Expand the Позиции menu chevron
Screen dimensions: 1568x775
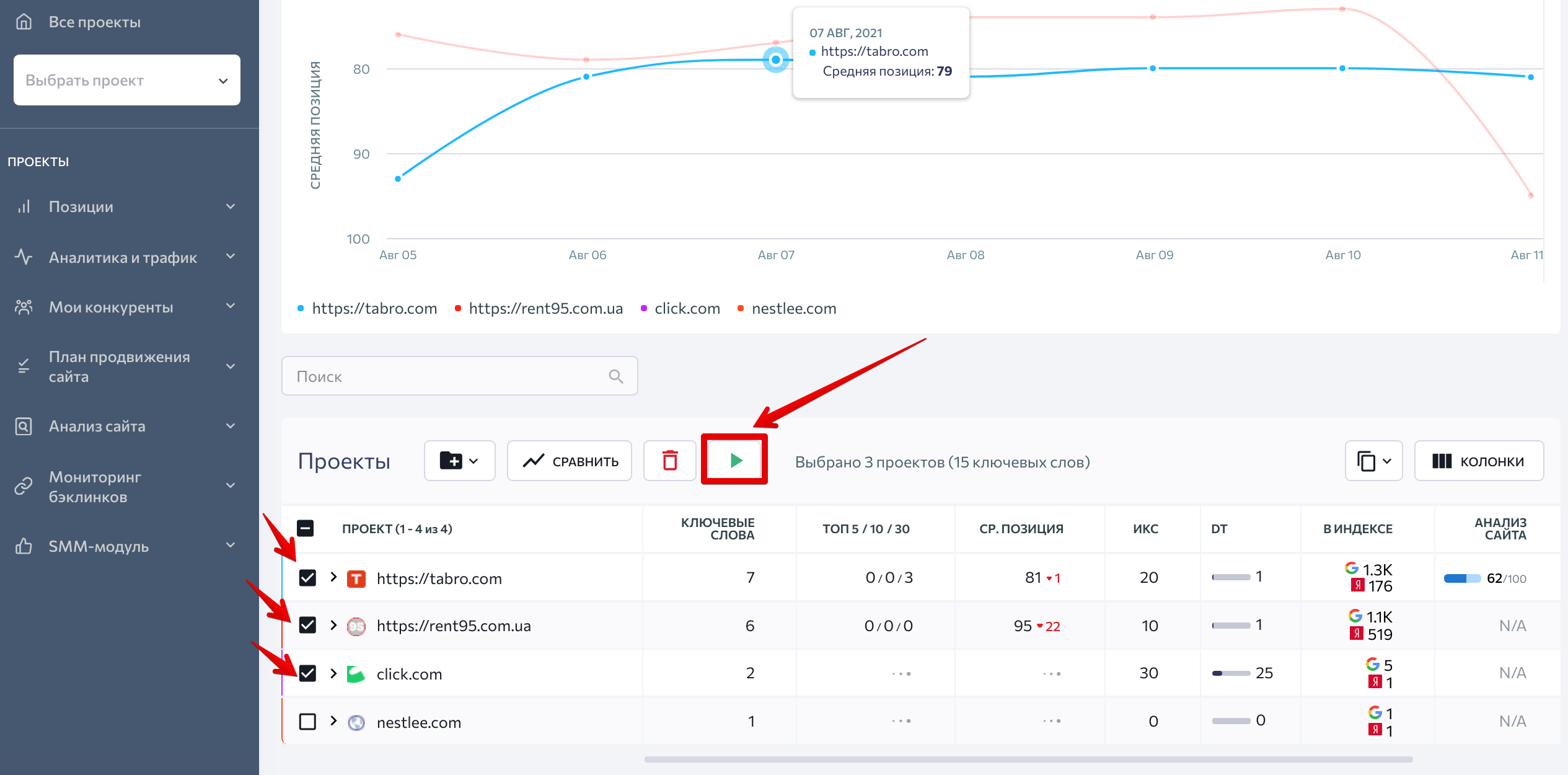231,206
